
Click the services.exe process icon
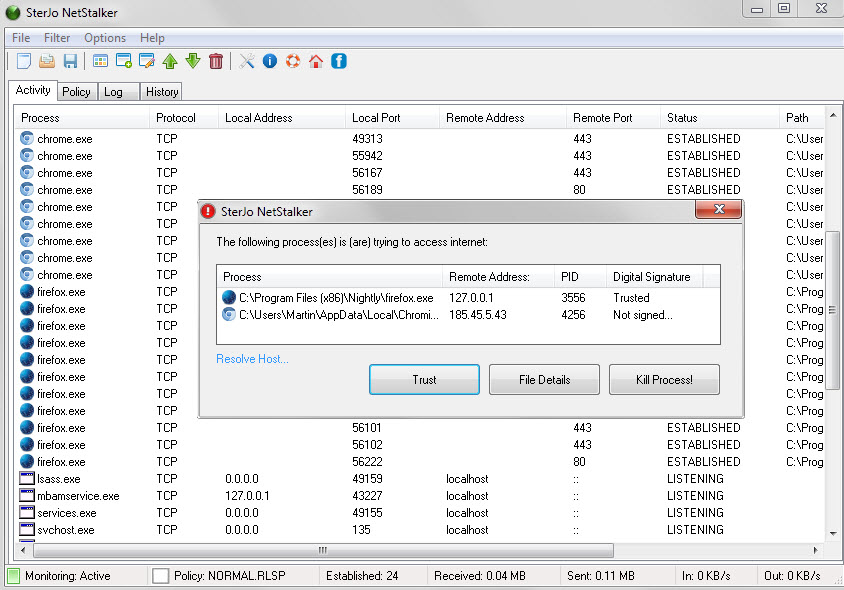(x=27, y=512)
